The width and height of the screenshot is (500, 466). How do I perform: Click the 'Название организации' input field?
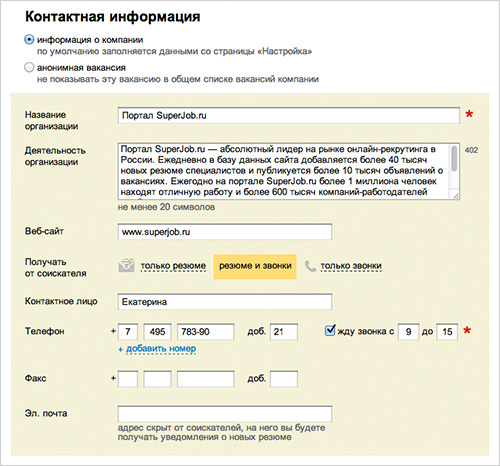pos(289,115)
